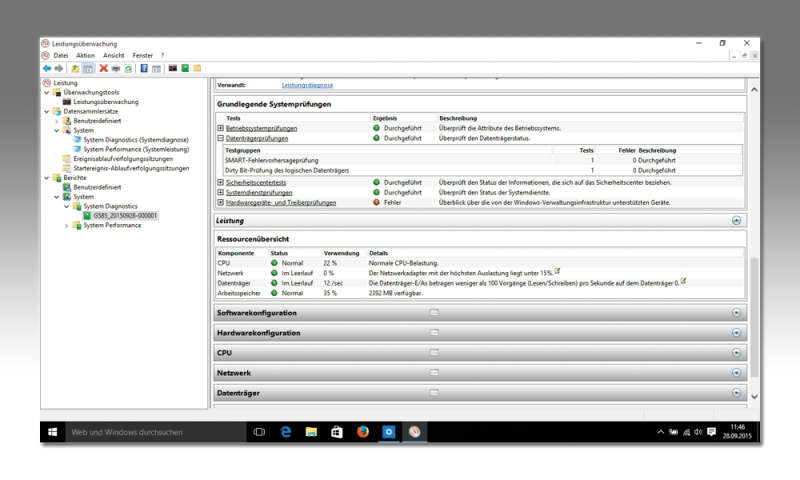The width and height of the screenshot is (800, 480).
Task: Click the Leistungsüberwachung taskbar icon
Action: (415, 432)
